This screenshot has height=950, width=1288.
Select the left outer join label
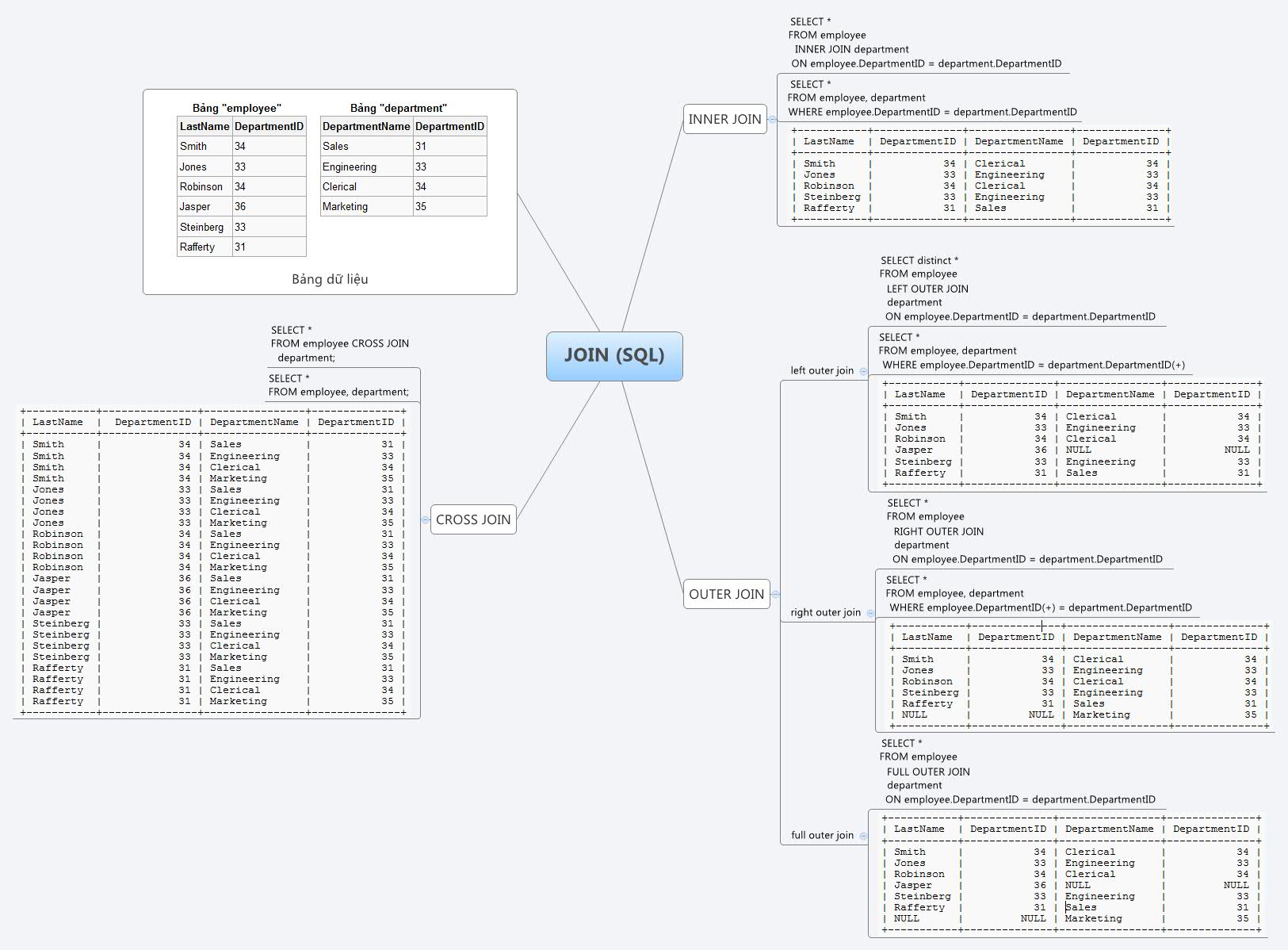(823, 370)
